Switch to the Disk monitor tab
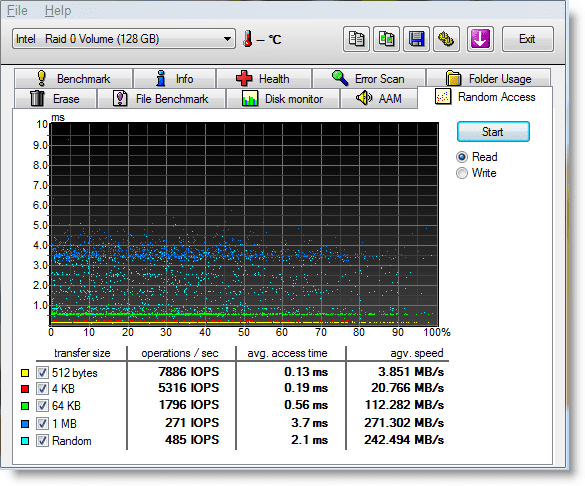Image resolution: width=585 pixels, height=486 pixels. coord(283,99)
